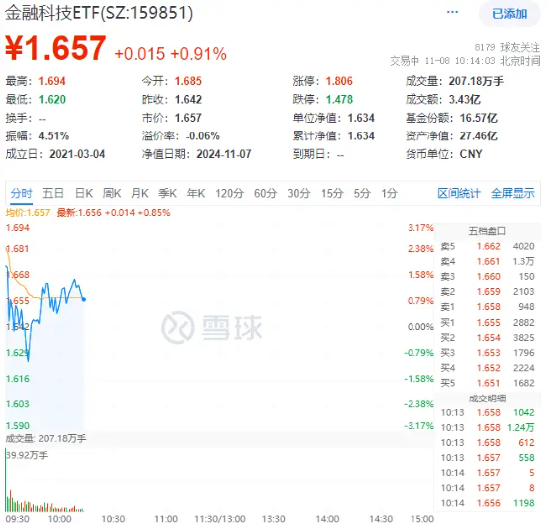Open the 1分 interval tab
Screen dimensions: 550x529
(389, 193)
